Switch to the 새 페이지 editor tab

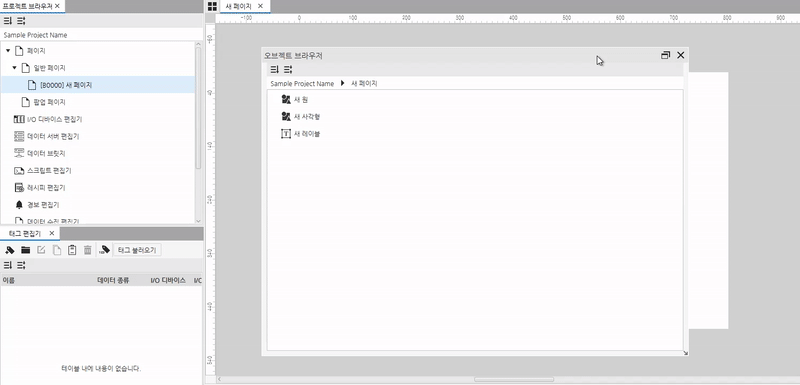[238, 6]
